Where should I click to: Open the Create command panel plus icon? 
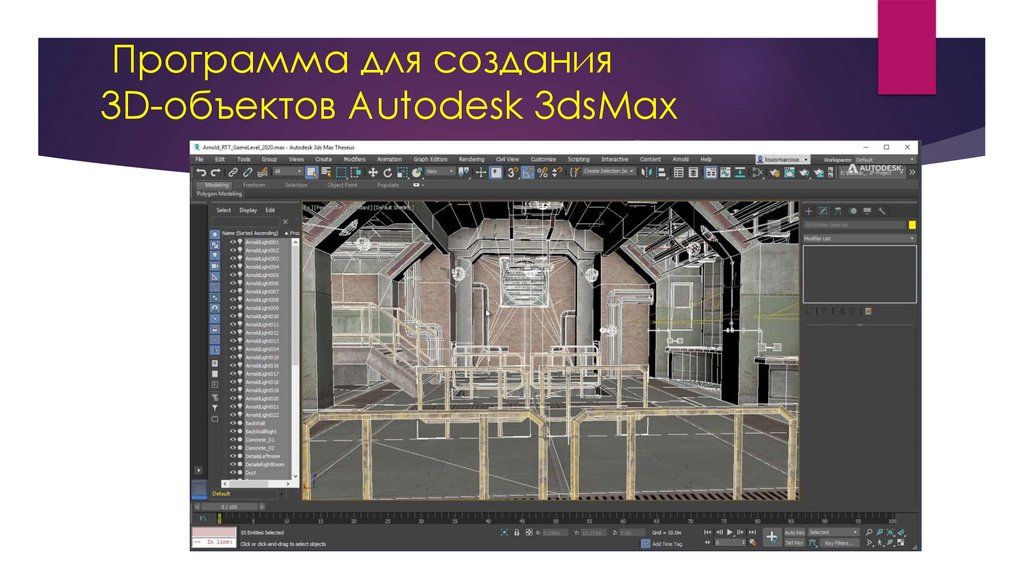click(808, 211)
